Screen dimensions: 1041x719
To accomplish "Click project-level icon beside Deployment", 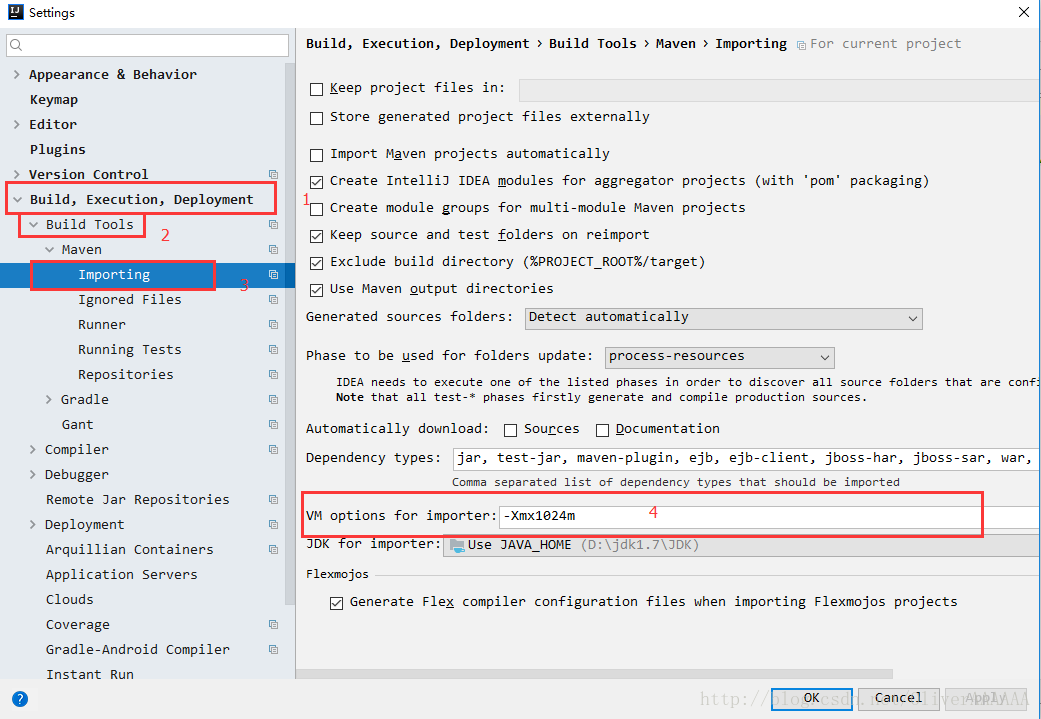I will coord(273,524).
